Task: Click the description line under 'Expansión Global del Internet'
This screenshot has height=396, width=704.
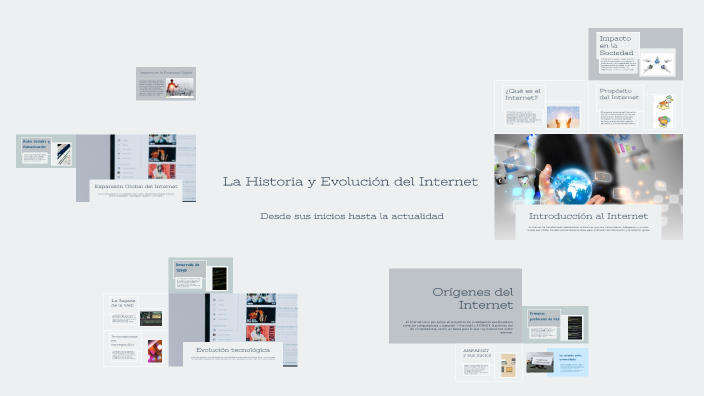Action: pos(136,195)
